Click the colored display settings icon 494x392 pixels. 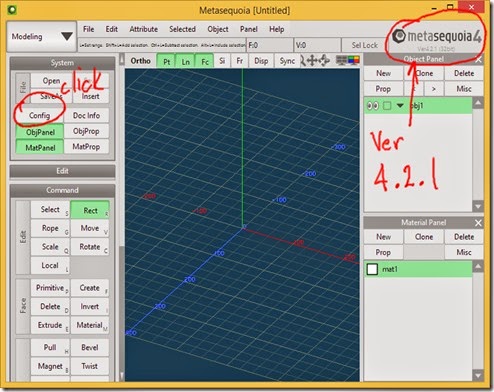pyautogui.click(x=354, y=60)
